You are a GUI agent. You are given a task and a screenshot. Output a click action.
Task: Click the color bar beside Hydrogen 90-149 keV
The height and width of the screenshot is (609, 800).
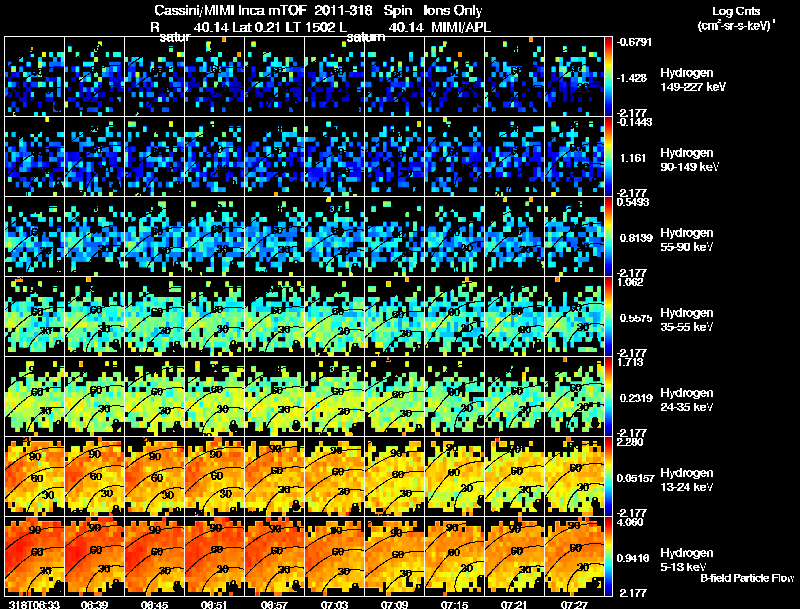pyautogui.click(x=608, y=157)
